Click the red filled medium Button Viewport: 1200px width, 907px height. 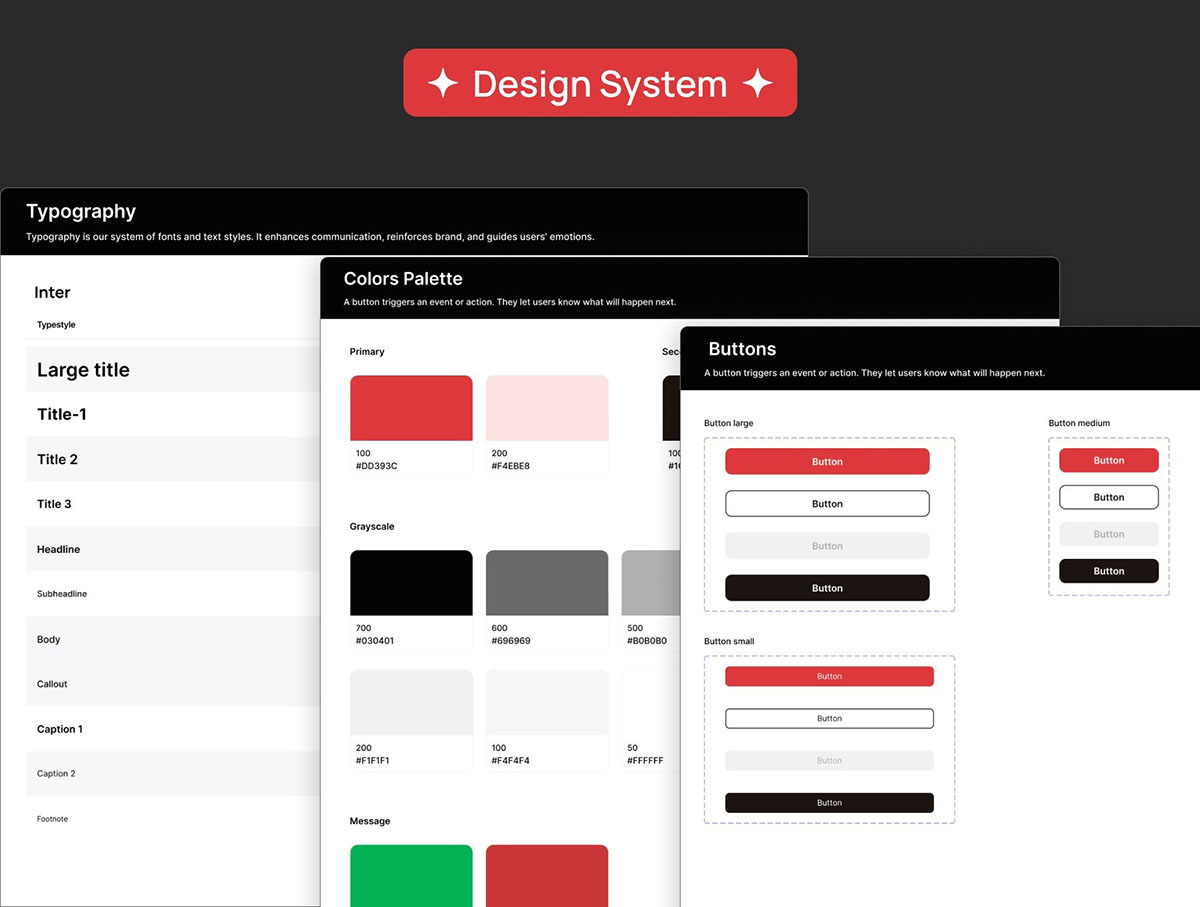(1109, 460)
